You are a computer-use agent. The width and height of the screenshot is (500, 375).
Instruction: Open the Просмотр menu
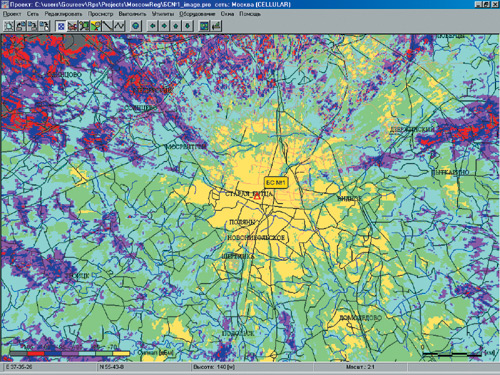click(x=100, y=14)
